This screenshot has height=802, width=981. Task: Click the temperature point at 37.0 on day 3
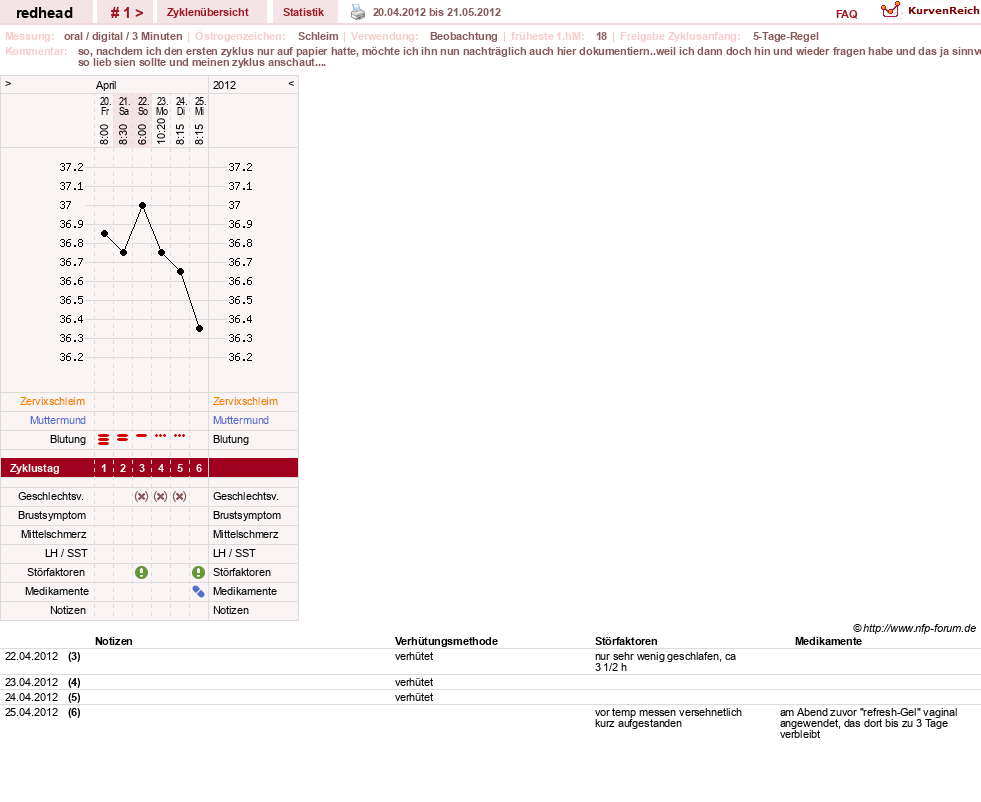(x=143, y=205)
